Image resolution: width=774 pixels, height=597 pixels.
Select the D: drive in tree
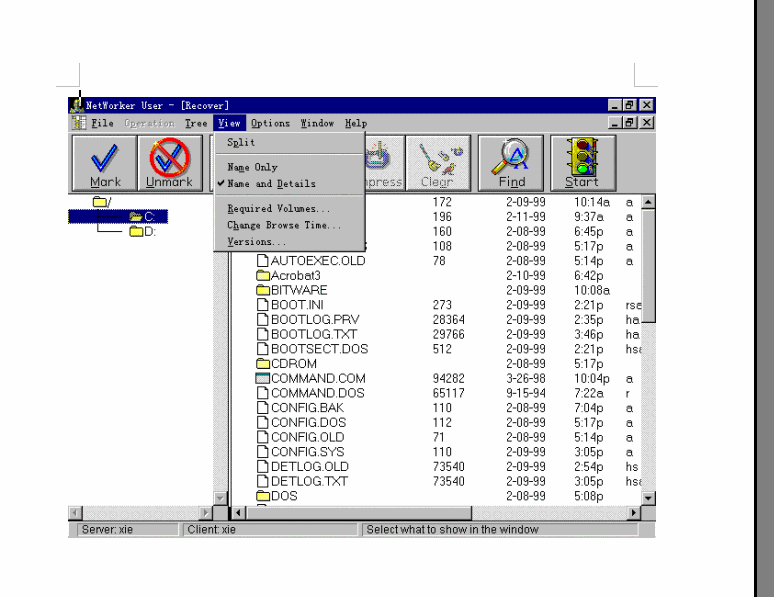143,232
